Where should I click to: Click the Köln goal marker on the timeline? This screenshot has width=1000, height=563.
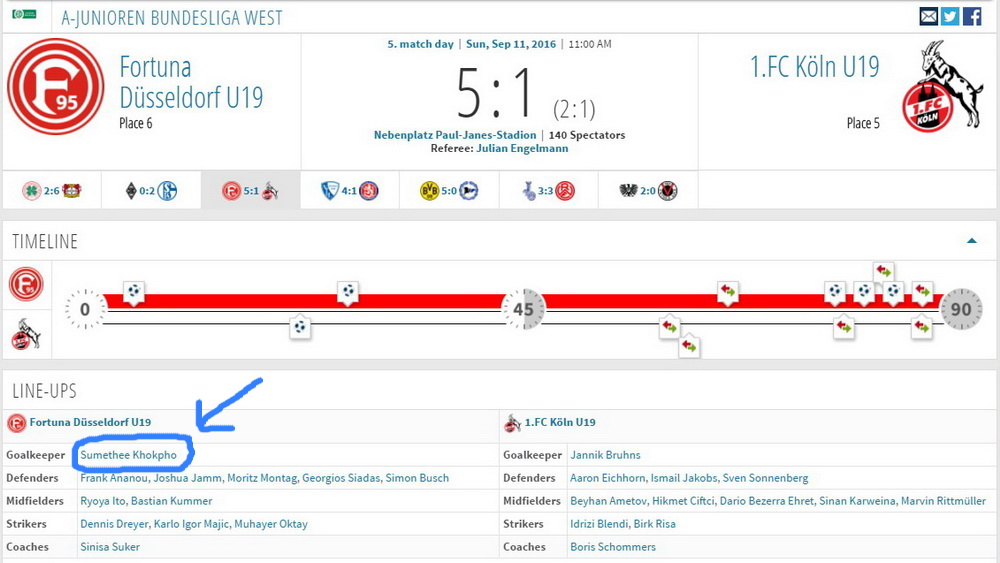tap(299, 328)
